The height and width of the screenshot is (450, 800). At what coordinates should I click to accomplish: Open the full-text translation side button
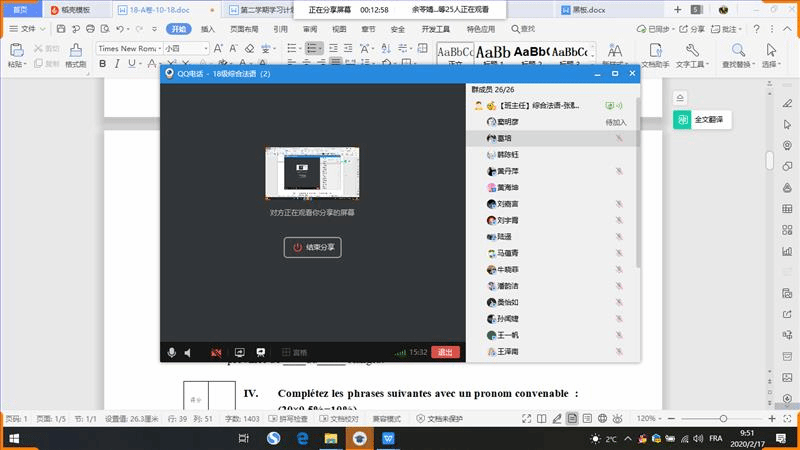pyautogui.click(x=705, y=119)
